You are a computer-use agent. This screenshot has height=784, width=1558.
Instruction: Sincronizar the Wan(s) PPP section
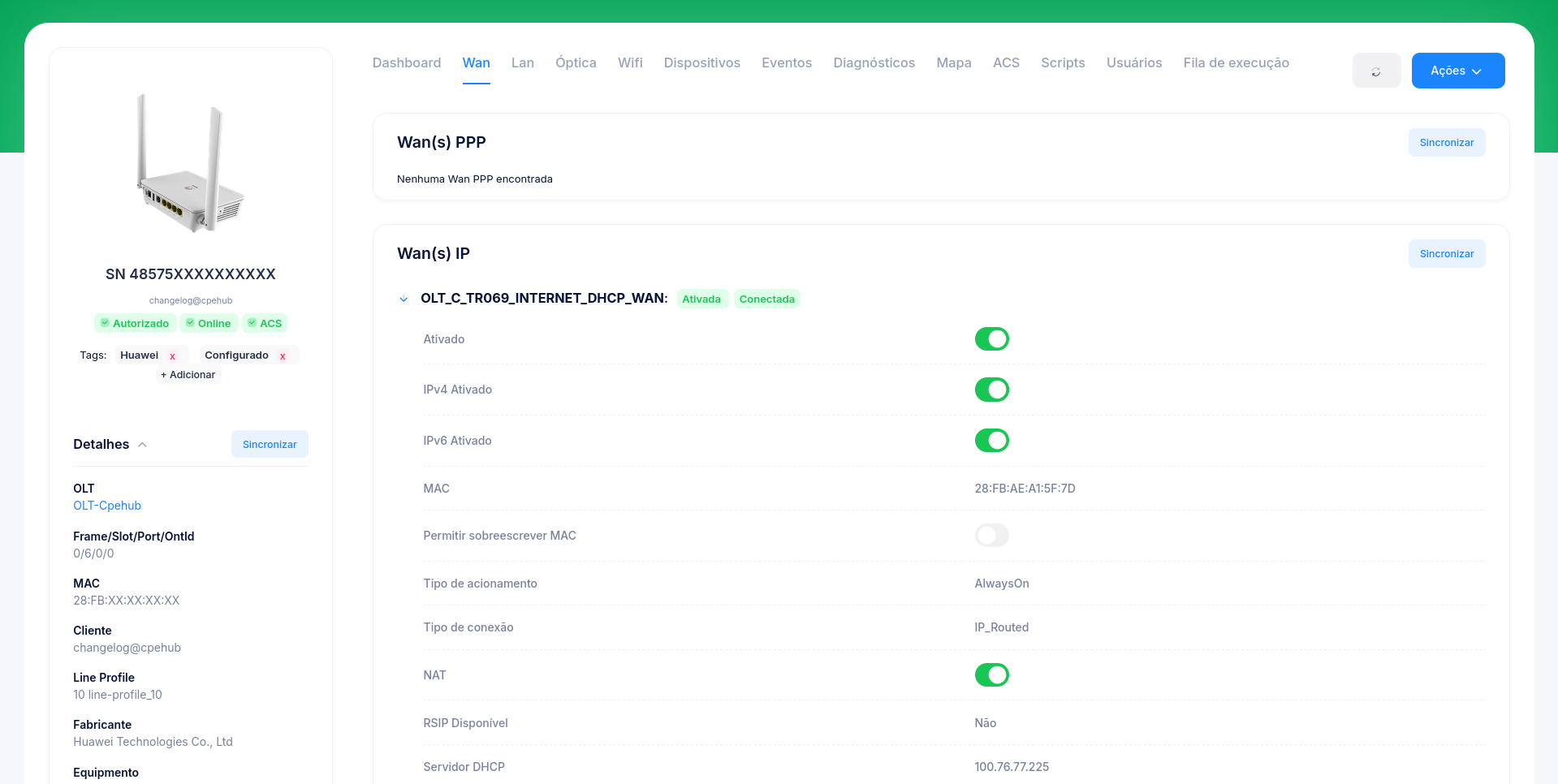(x=1446, y=143)
